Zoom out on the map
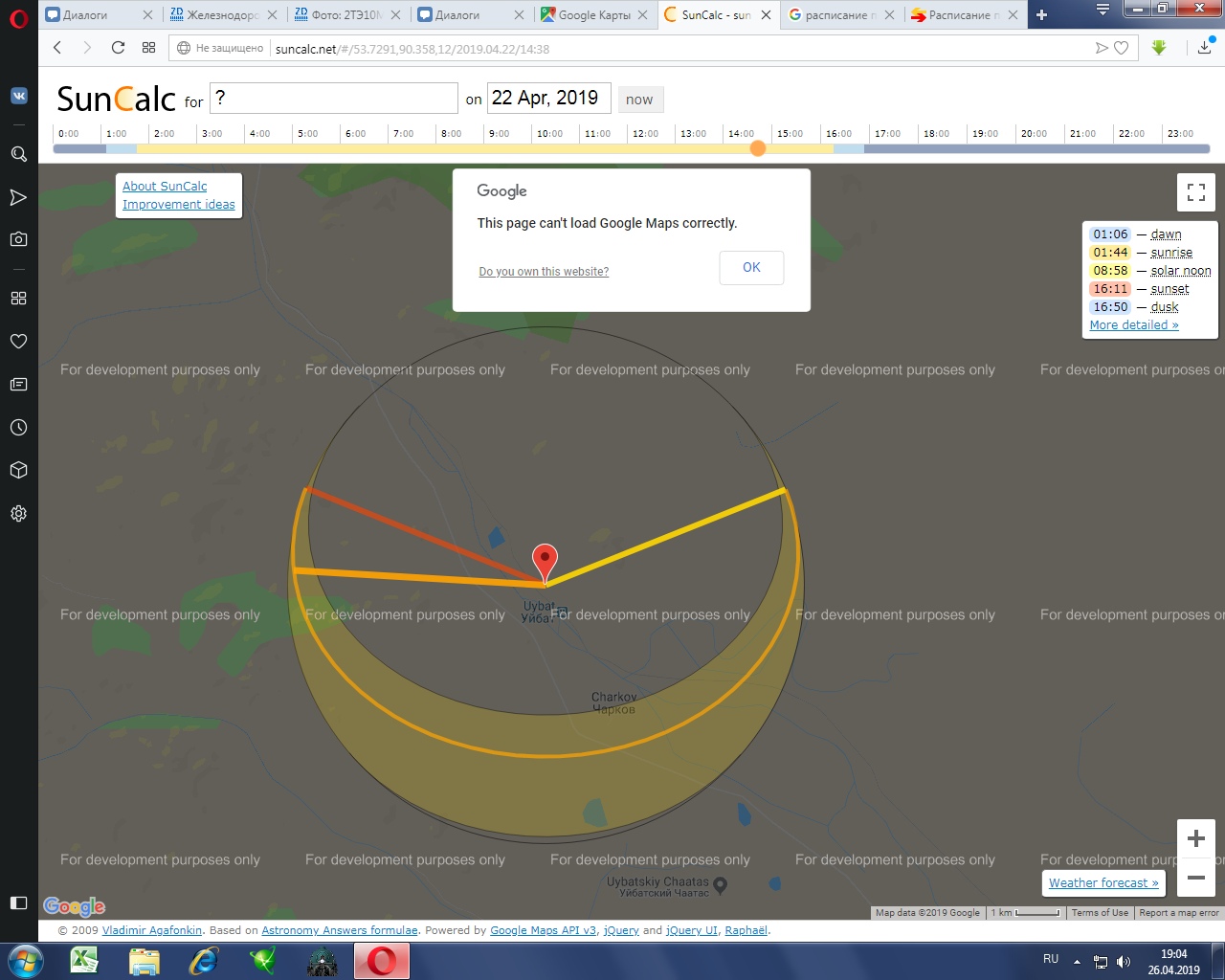The height and width of the screenshot is (980, 1225). 1195,878
